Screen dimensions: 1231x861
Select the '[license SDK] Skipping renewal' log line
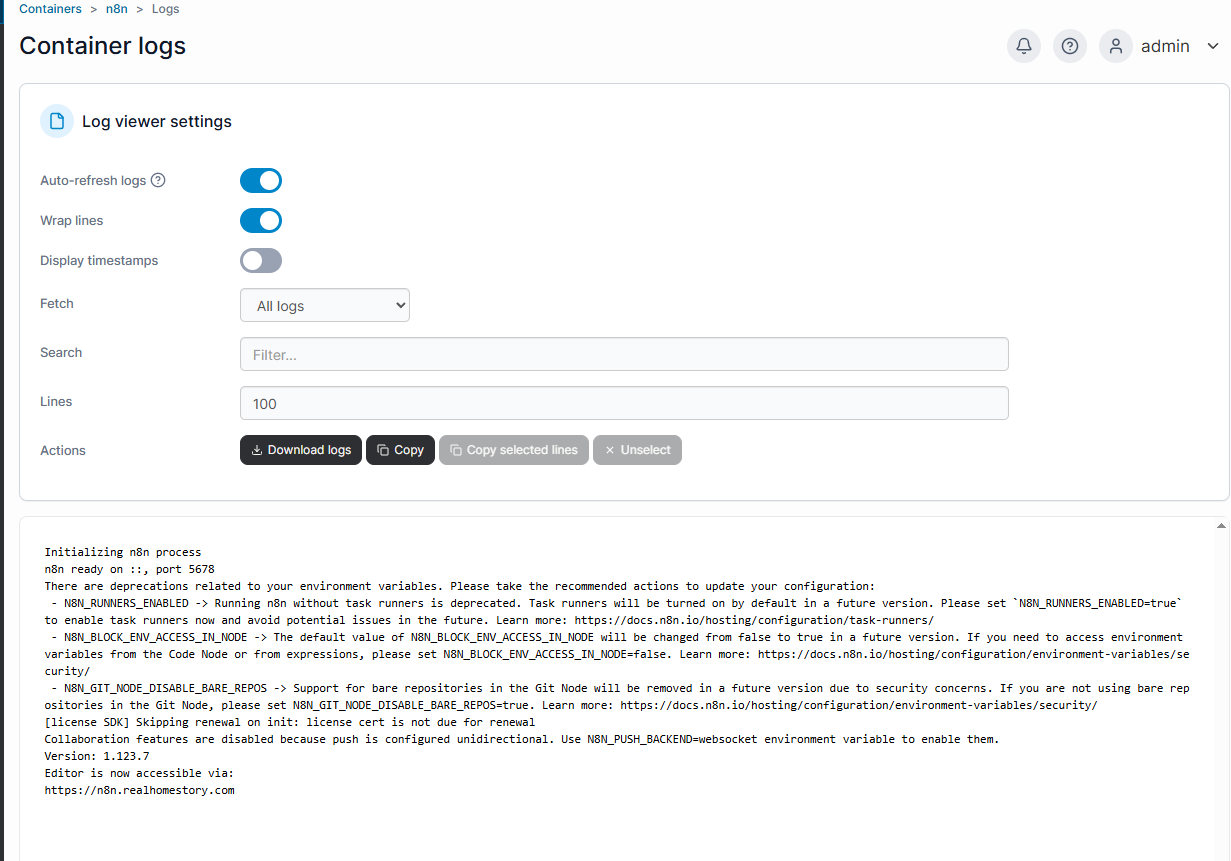point(290,722)
